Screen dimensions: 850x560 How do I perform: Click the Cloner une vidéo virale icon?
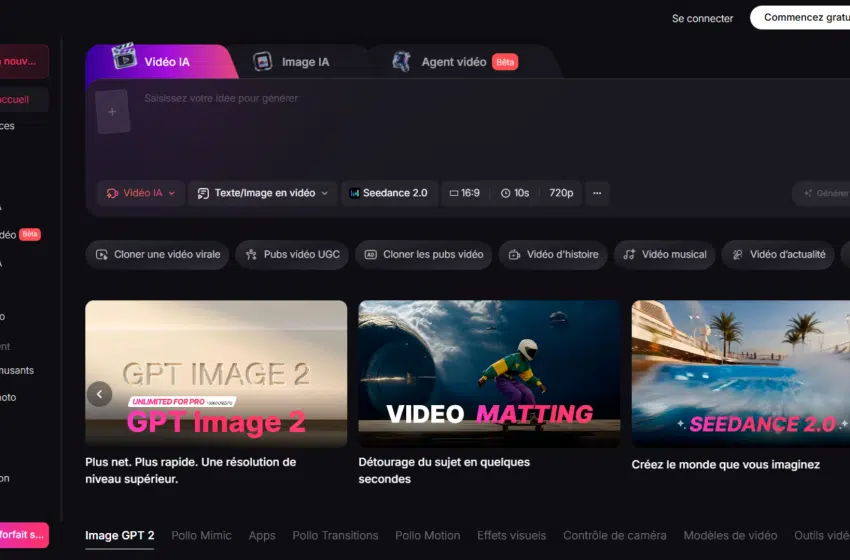pyautogui.click(x=101, y=254)
